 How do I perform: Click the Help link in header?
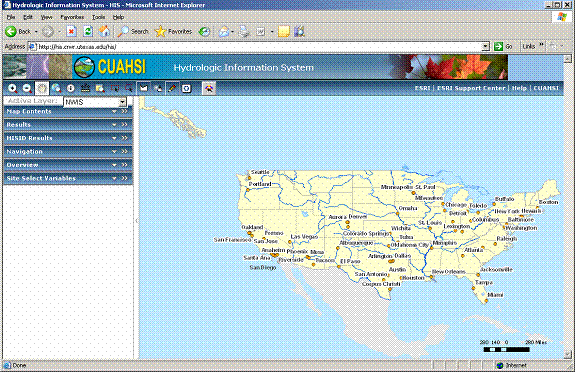pos(519,88)
